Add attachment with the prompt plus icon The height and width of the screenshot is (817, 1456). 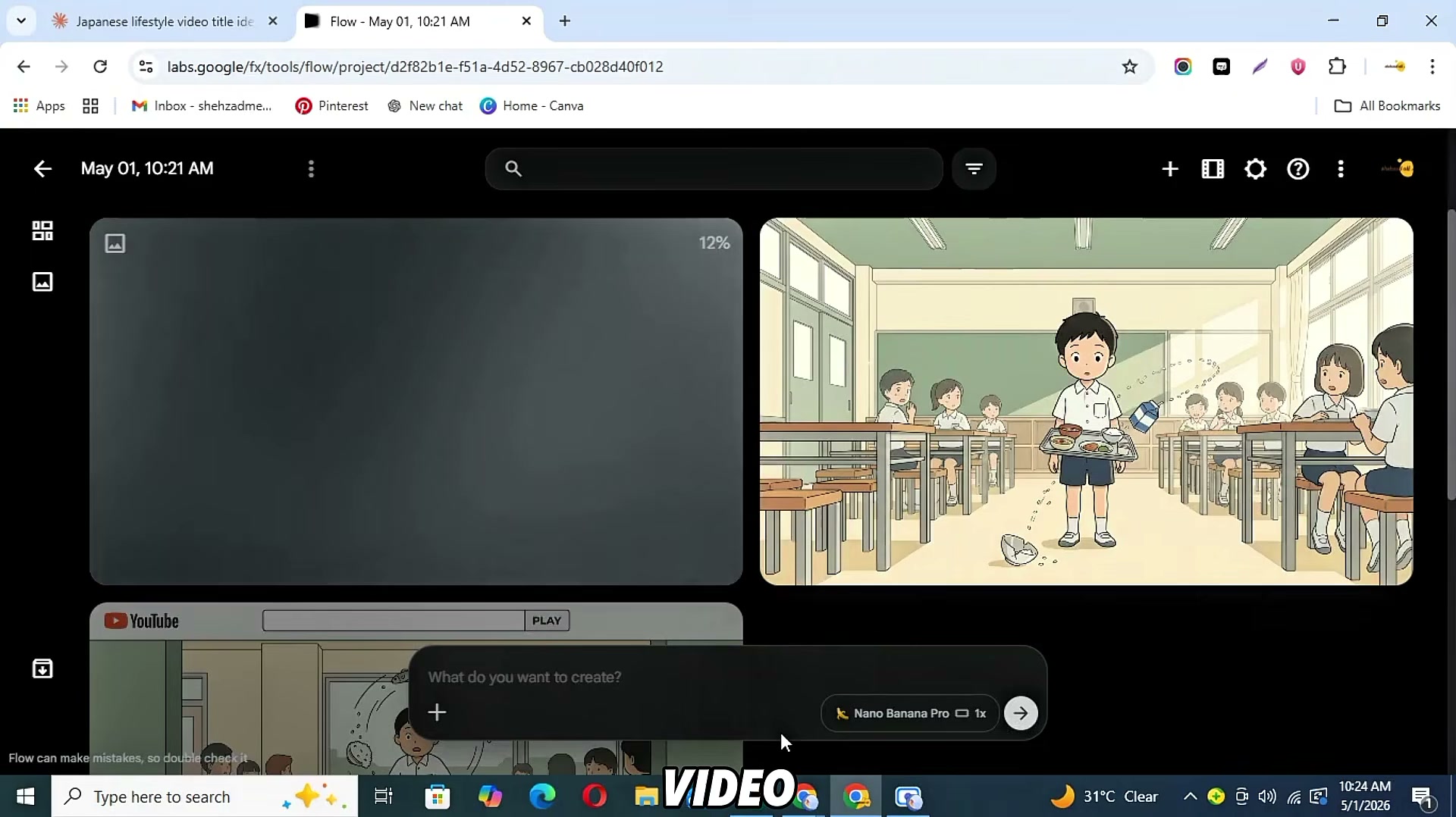pyautogui.click(x=437, y=712)
